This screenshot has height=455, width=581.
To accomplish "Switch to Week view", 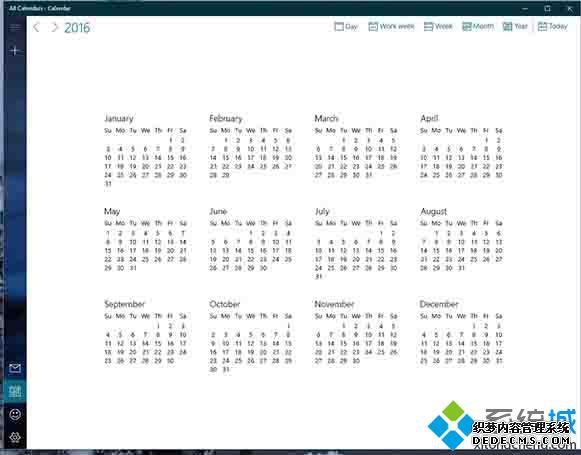I will (x=438, y=27).
